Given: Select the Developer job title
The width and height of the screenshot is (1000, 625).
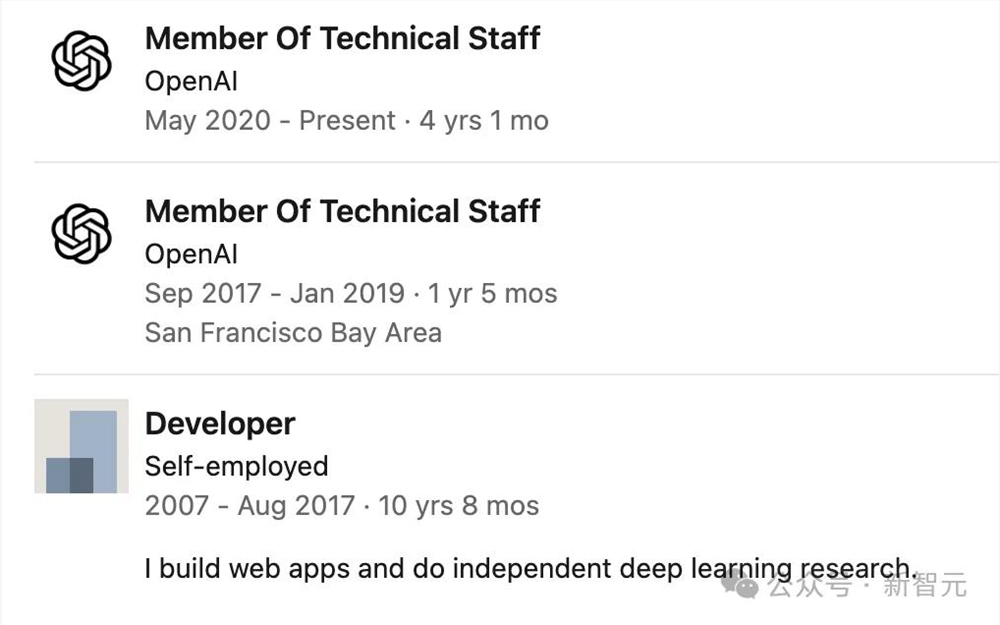Looking at the screenshot, I should tap(220, 423).
